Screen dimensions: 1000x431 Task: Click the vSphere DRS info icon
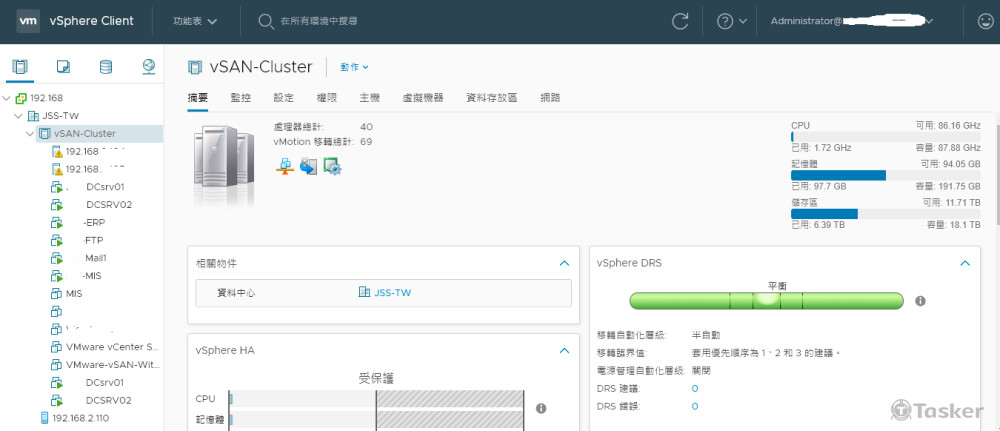click(x=920, y=301)
